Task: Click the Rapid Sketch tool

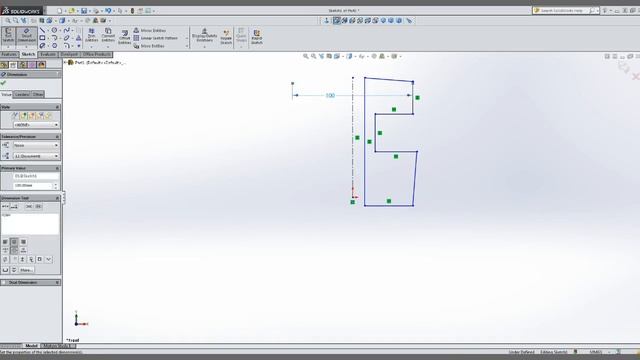Action: 256,37
